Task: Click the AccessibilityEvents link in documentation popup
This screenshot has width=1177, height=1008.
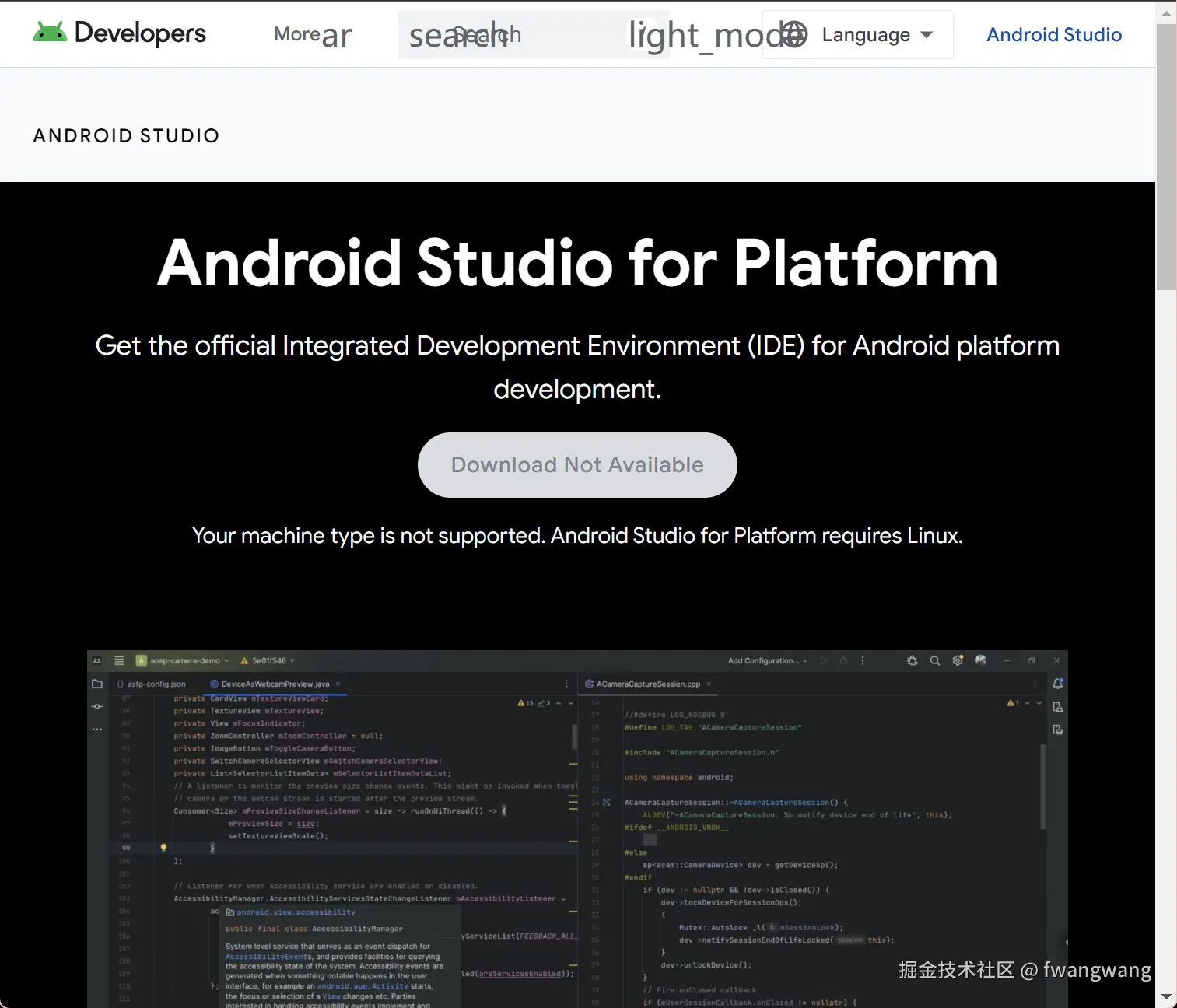Action: [268, 957]
